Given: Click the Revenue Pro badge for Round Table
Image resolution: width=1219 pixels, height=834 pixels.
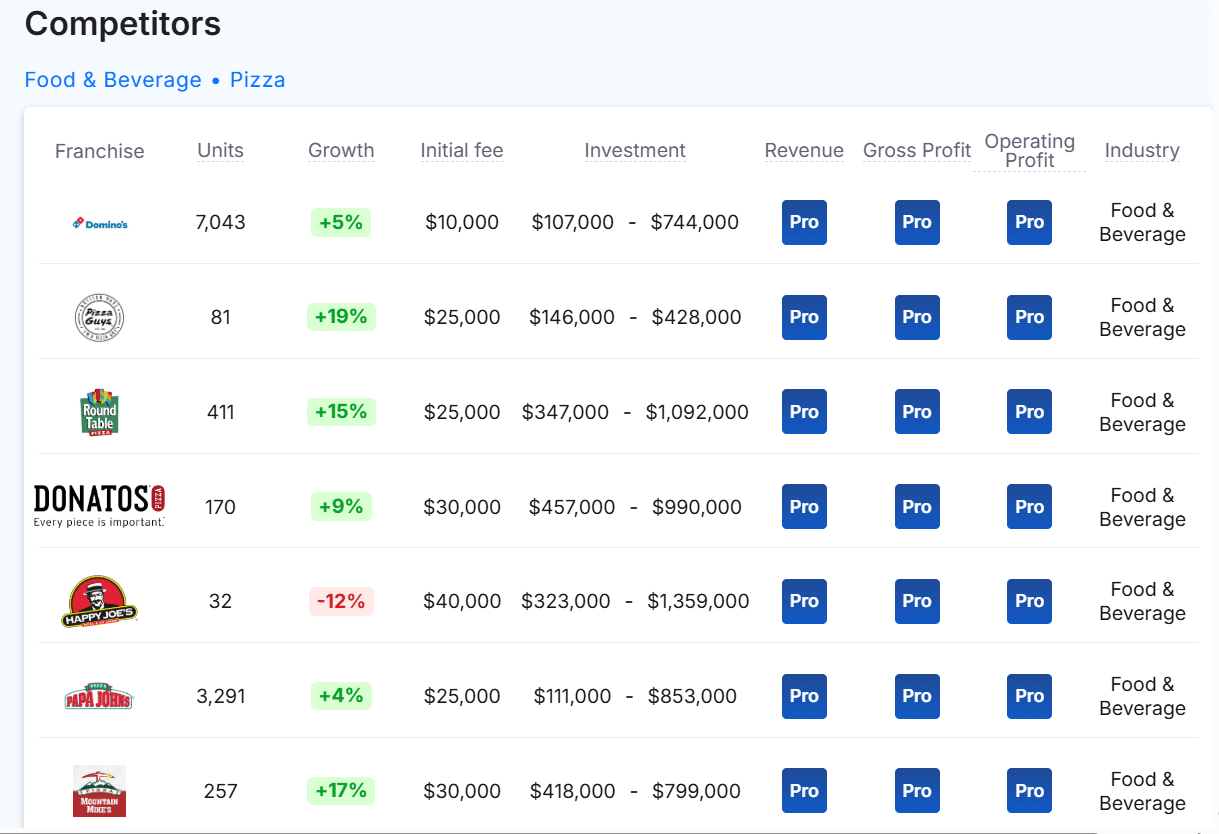Looking at the screenshot, I should click(x=804, y=412).
